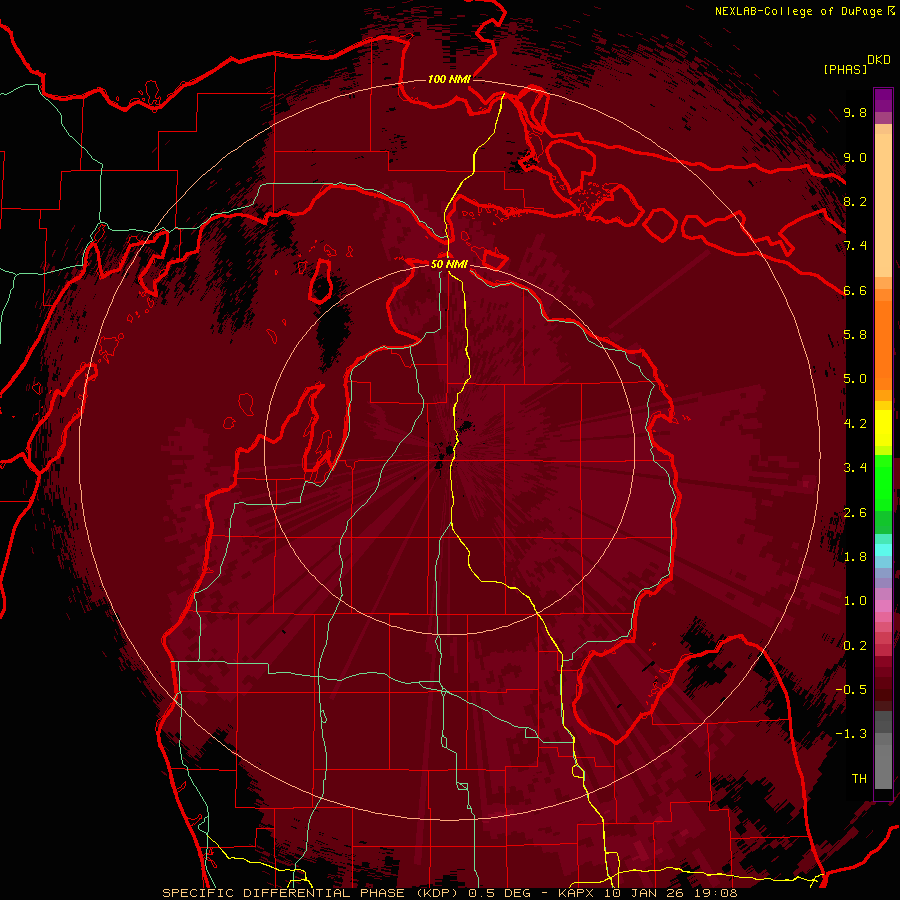Screen dimensions: 900x900
Task: Pick the bright green color bar segment
Action: [883, 482]
